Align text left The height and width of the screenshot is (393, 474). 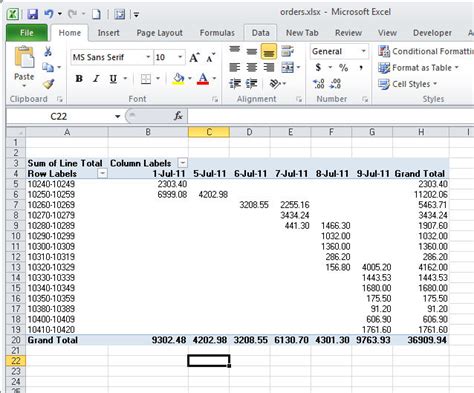click(235, 68)
